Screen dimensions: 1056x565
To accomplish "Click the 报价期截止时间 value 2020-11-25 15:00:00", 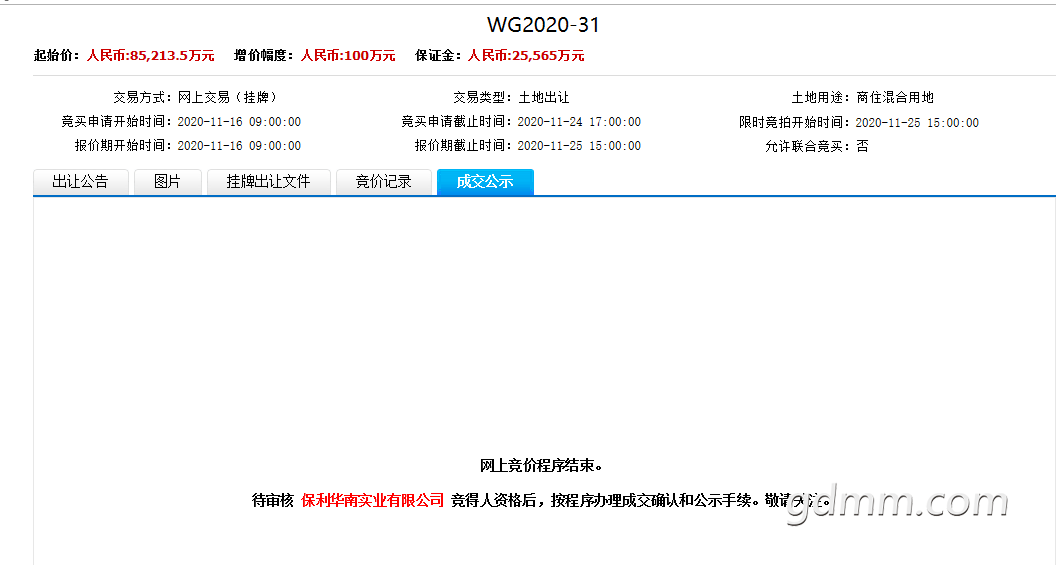I will pos(579,145).
